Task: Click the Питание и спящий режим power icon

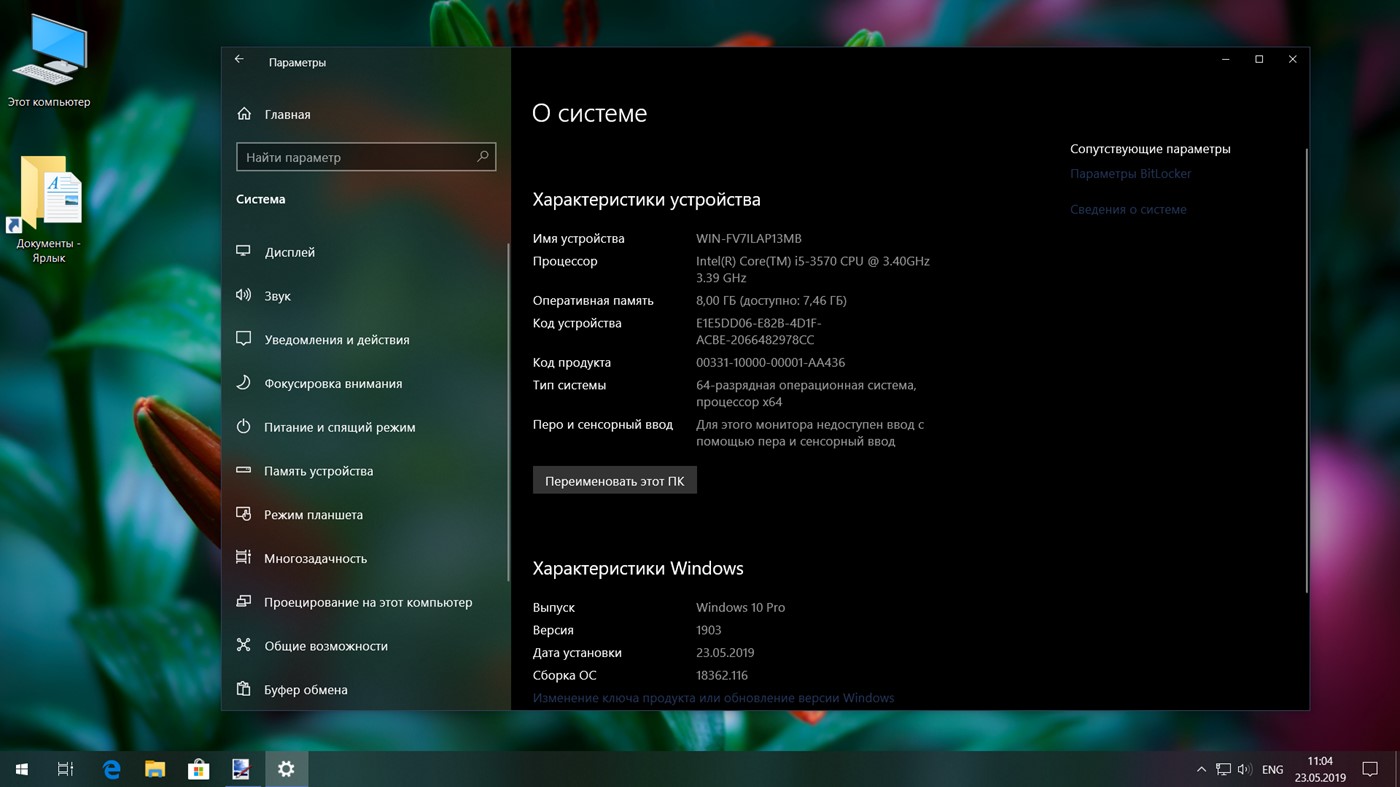Action: 243,426
